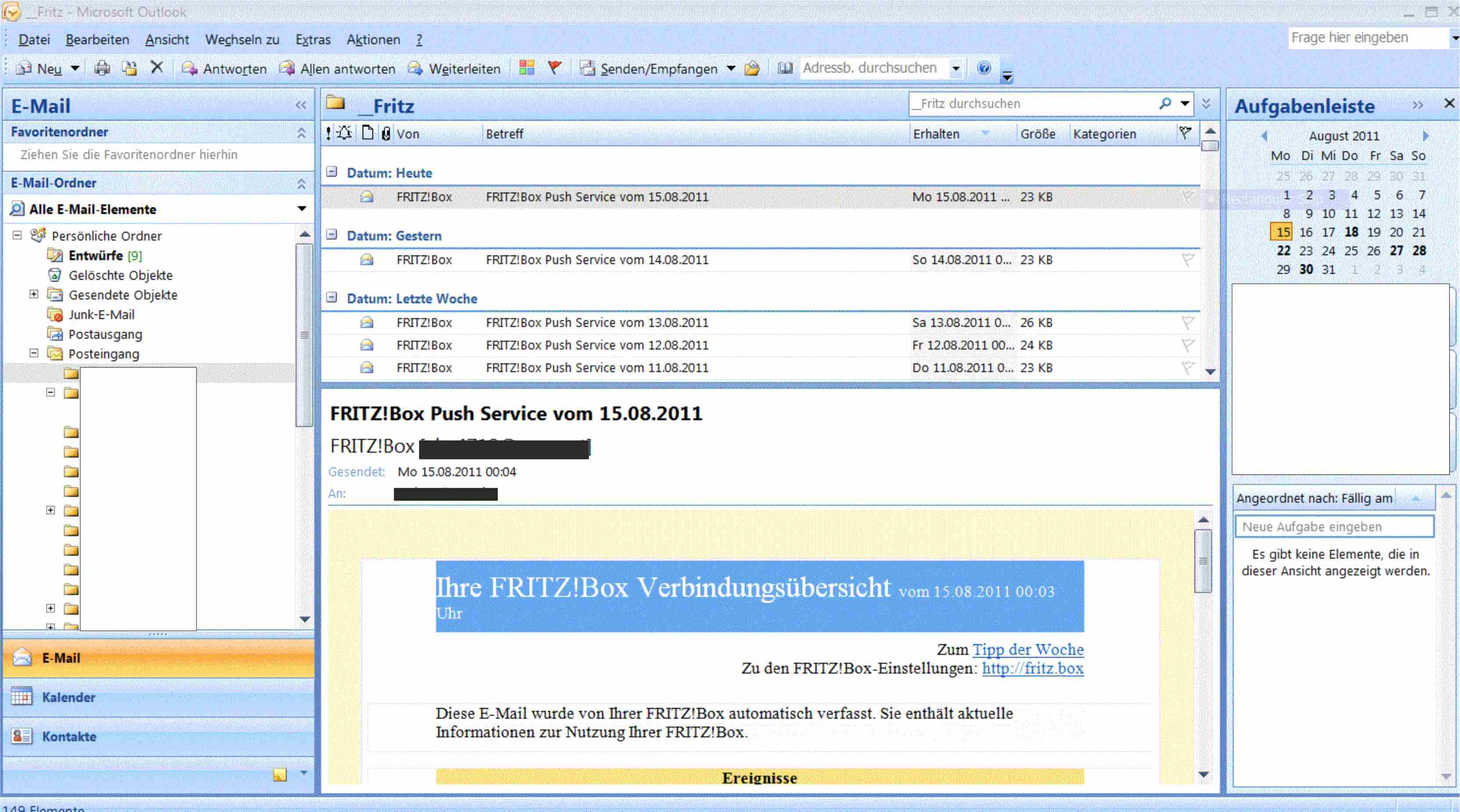Collapse the Posteingang folder
Viewport: 1460px width, 812px height.
[34, 353]
